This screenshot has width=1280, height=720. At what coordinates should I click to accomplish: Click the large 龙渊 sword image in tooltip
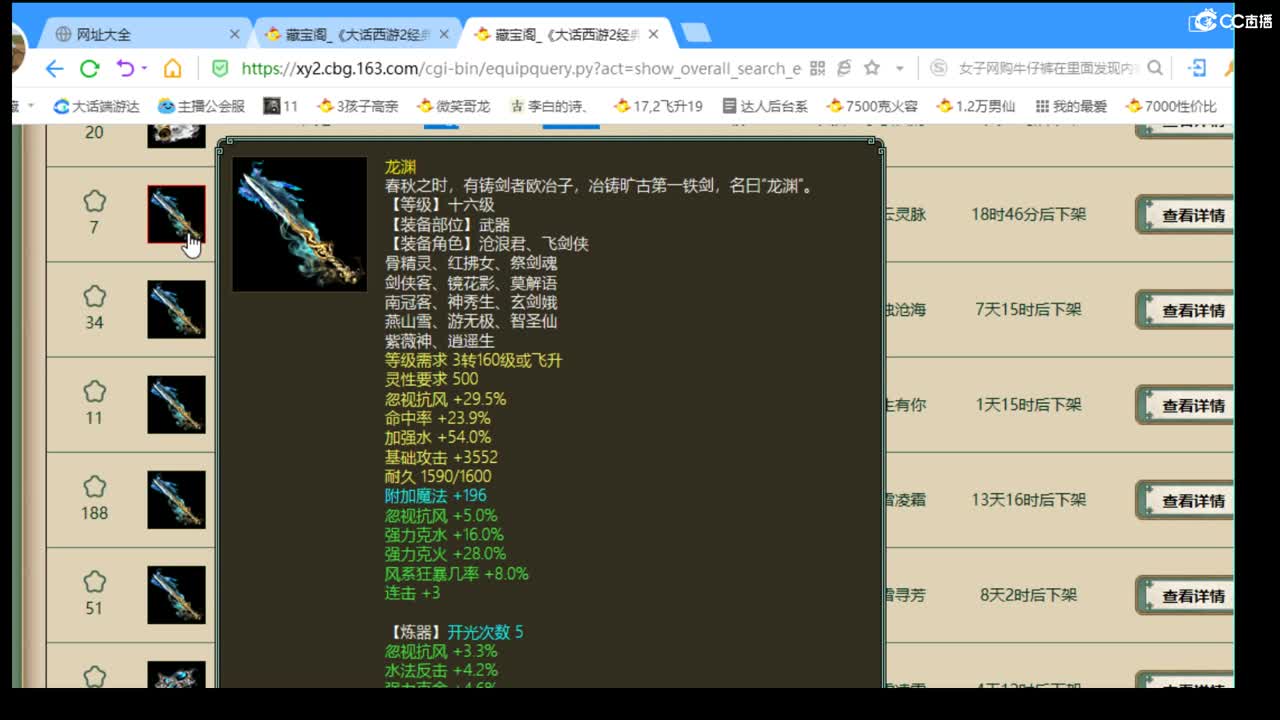click(299, 224)
